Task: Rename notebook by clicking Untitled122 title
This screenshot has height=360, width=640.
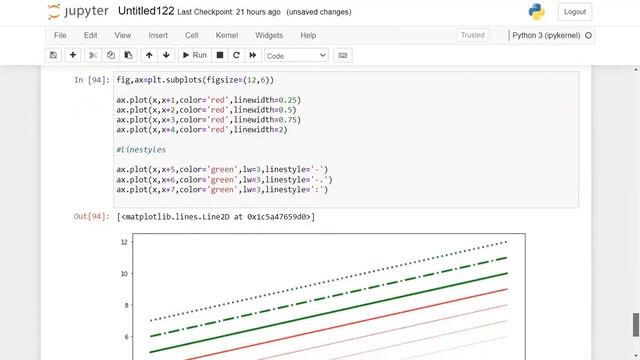Action: click(146, 11)
